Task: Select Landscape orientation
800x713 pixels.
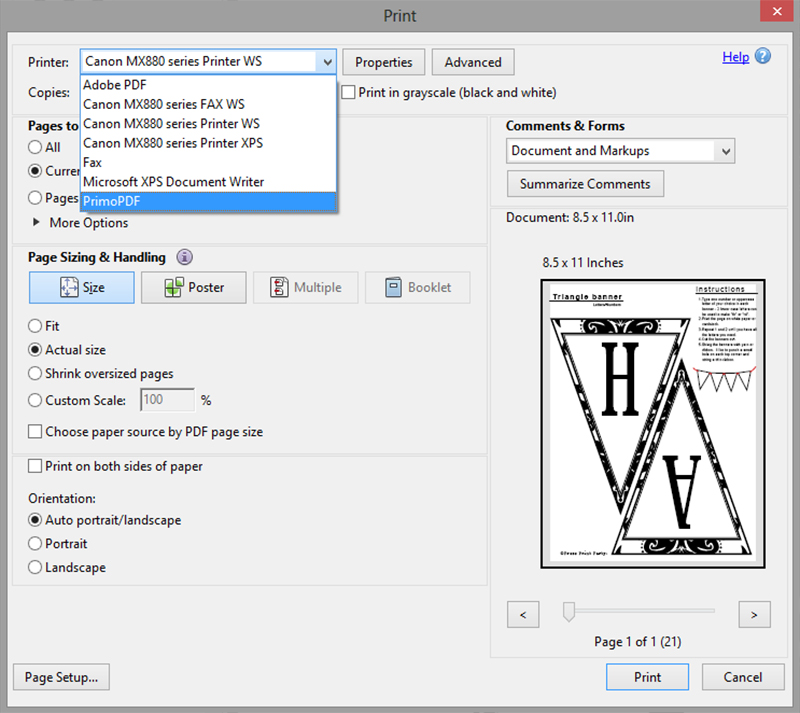Action: [x=35, y=567]
